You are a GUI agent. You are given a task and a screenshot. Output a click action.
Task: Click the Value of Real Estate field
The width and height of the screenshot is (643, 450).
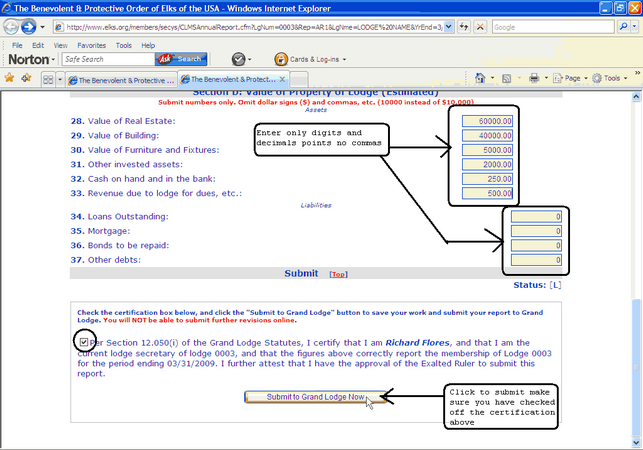click(485, 121)
